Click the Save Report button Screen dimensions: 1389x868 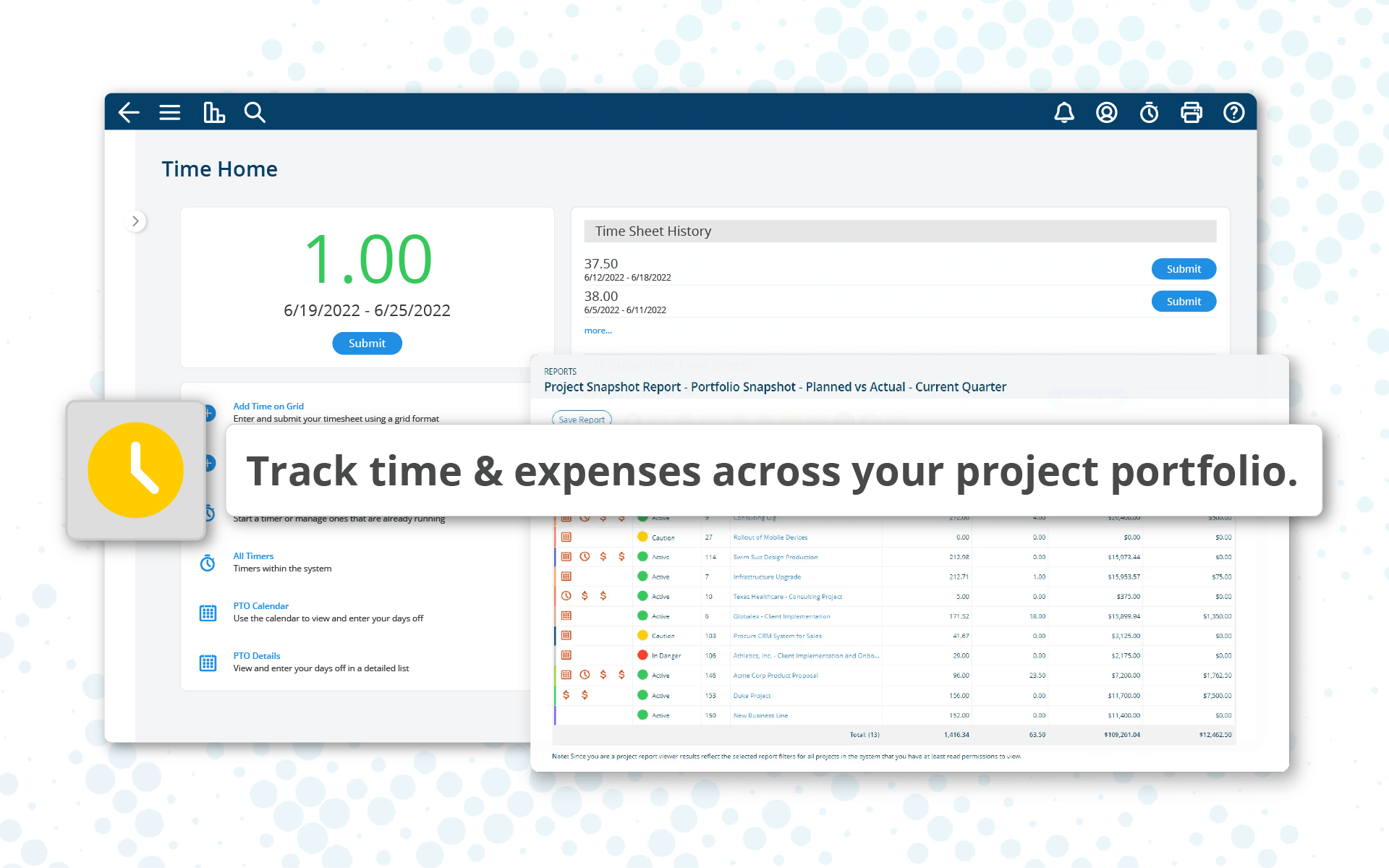click(582, 419)
